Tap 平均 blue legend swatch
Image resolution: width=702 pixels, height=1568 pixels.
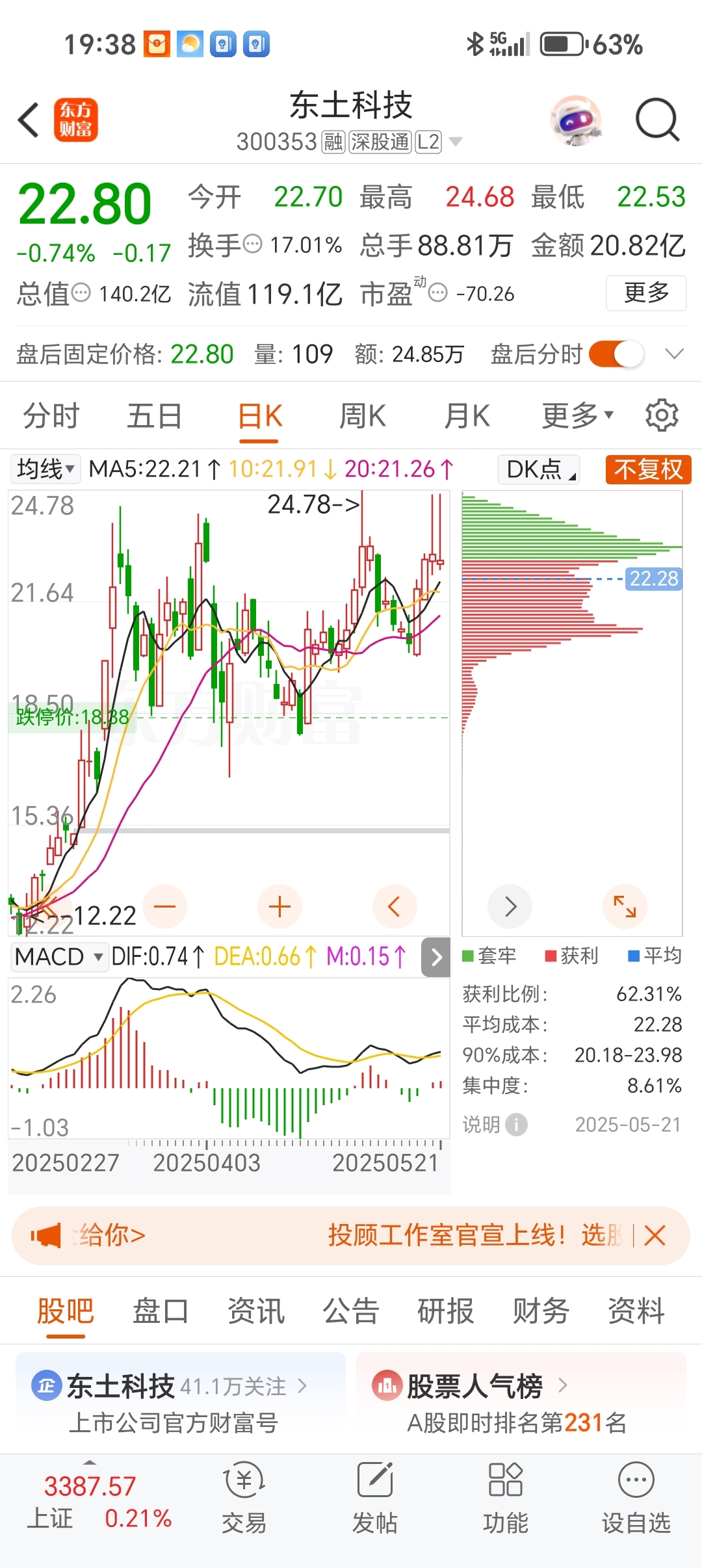pyautogui.click(x=634, y=956)
